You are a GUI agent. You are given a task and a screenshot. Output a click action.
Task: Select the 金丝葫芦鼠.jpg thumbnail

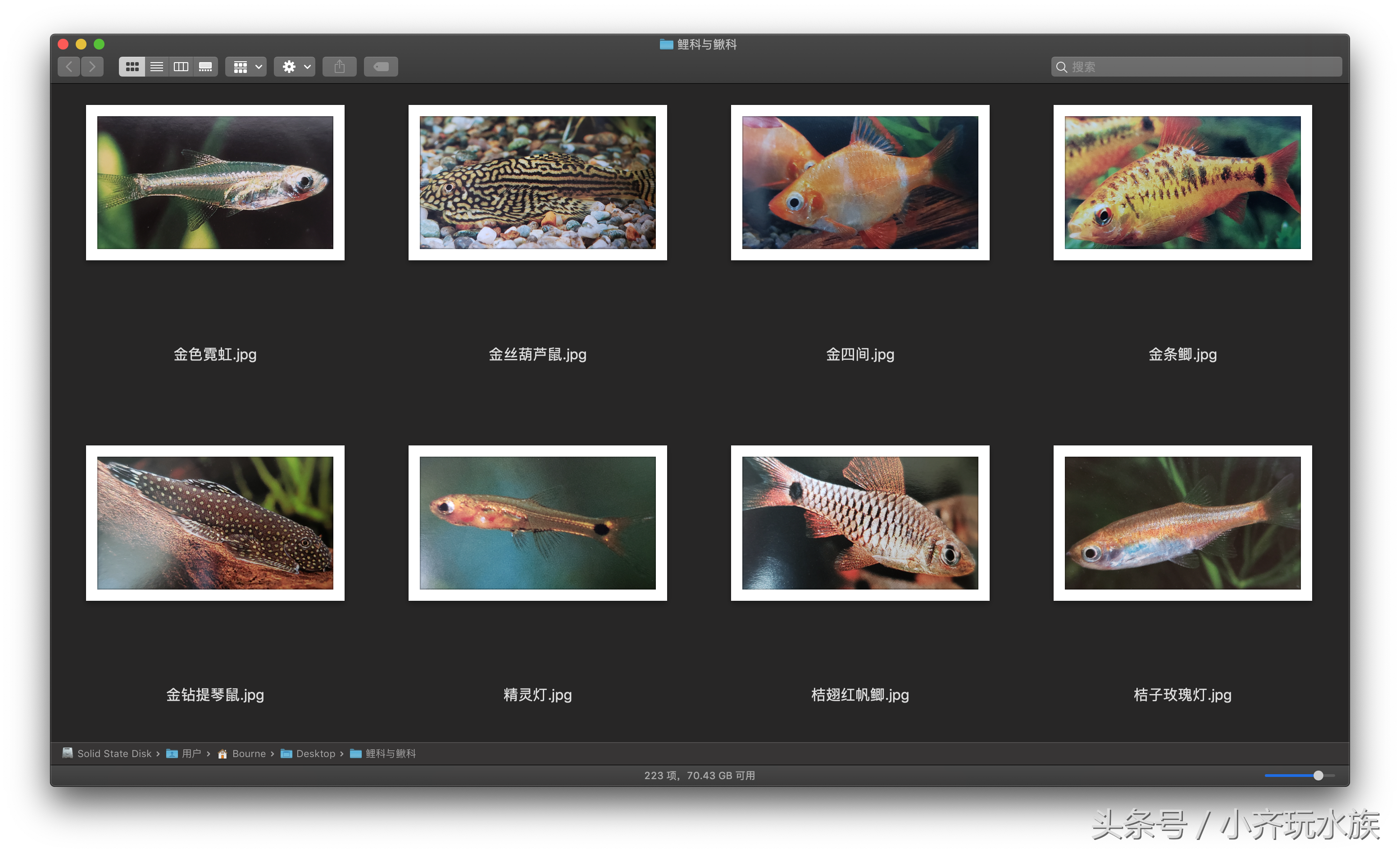538,183
